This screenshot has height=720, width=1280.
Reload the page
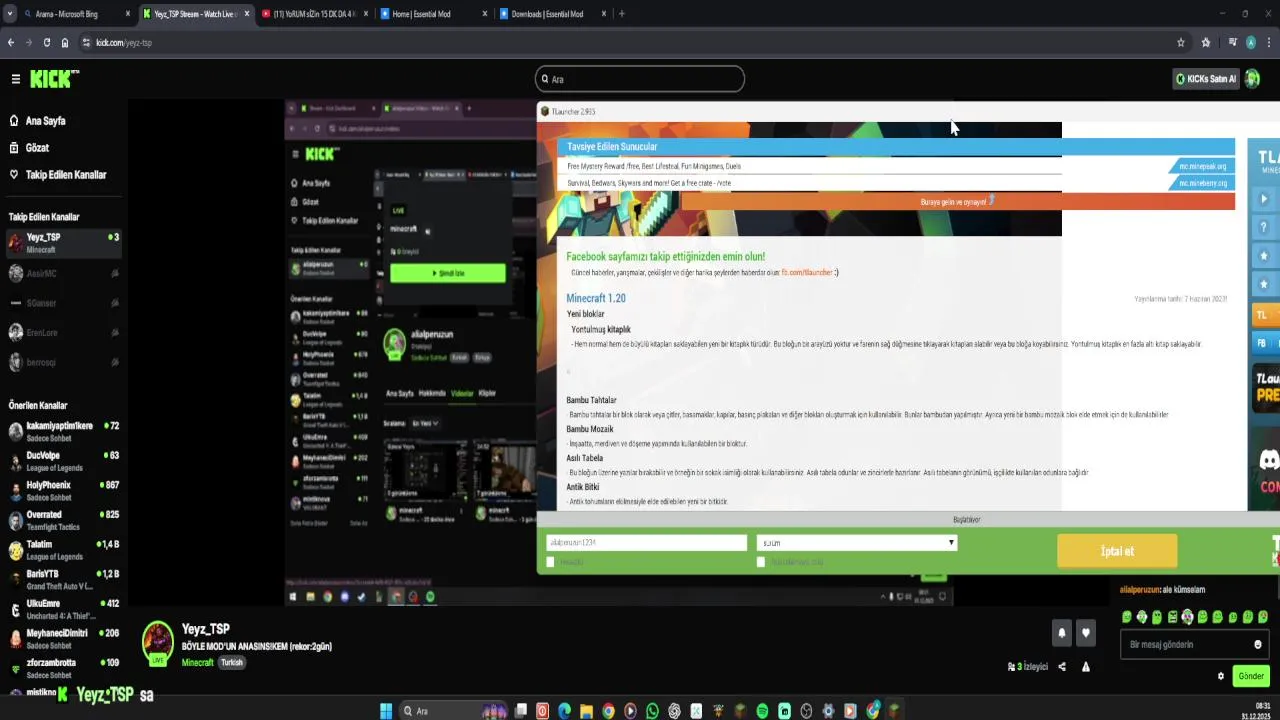[46, 43]
